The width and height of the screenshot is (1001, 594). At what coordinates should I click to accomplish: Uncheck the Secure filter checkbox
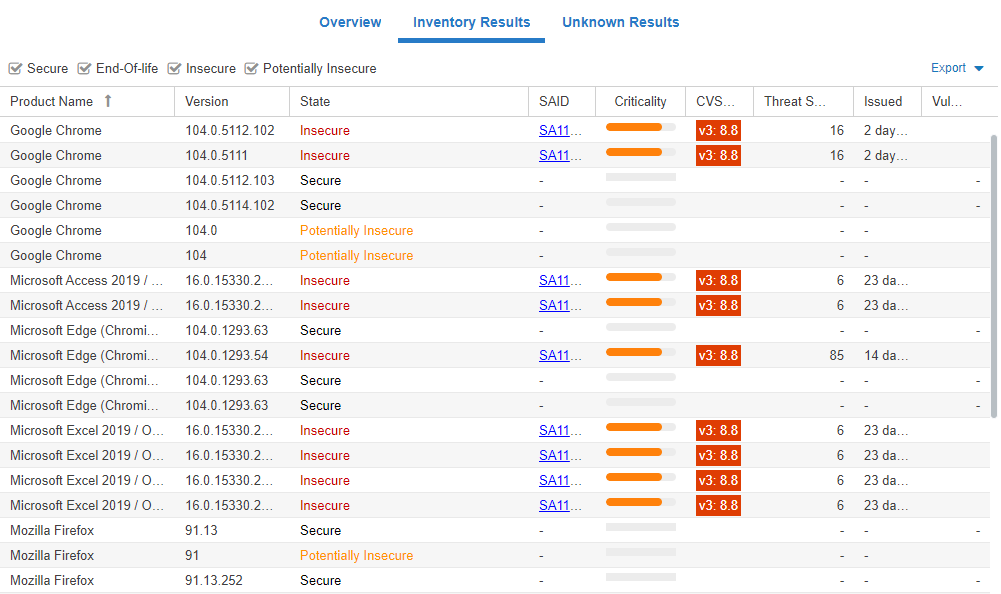pyautogui.click(x=15, y=68)
